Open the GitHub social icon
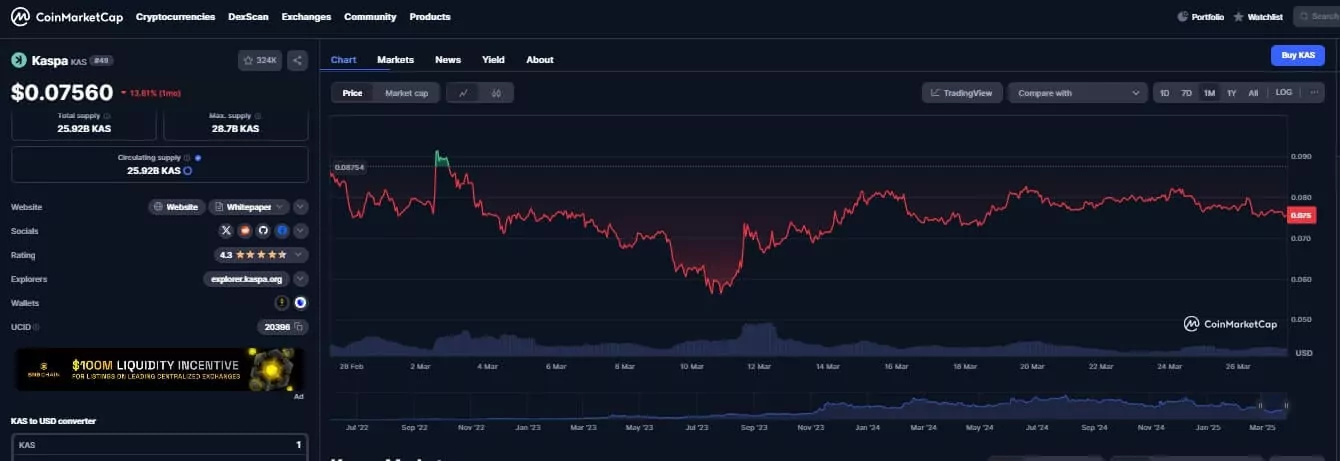The image size is (1340, 461). coord(263,231)
